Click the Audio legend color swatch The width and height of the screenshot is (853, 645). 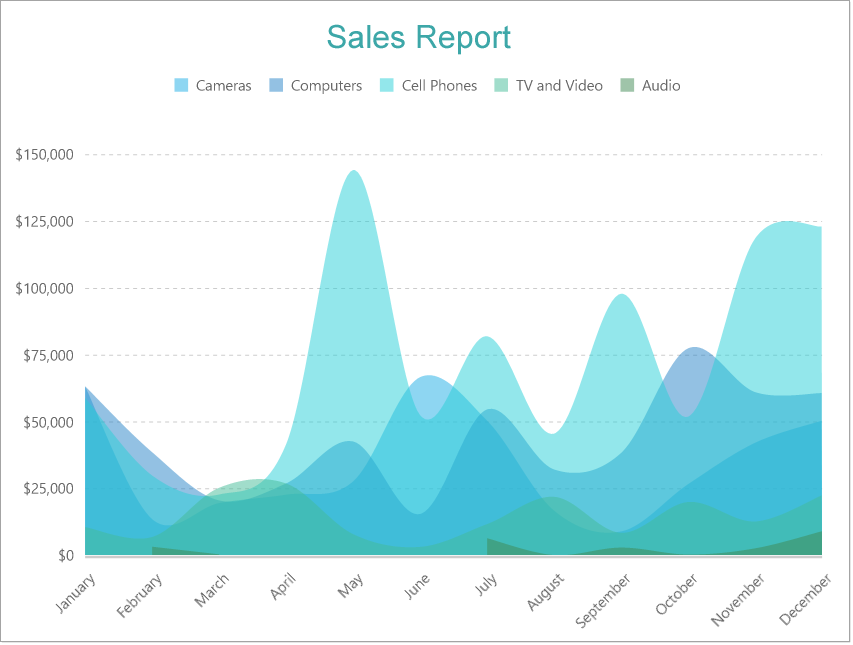(627, 86)
